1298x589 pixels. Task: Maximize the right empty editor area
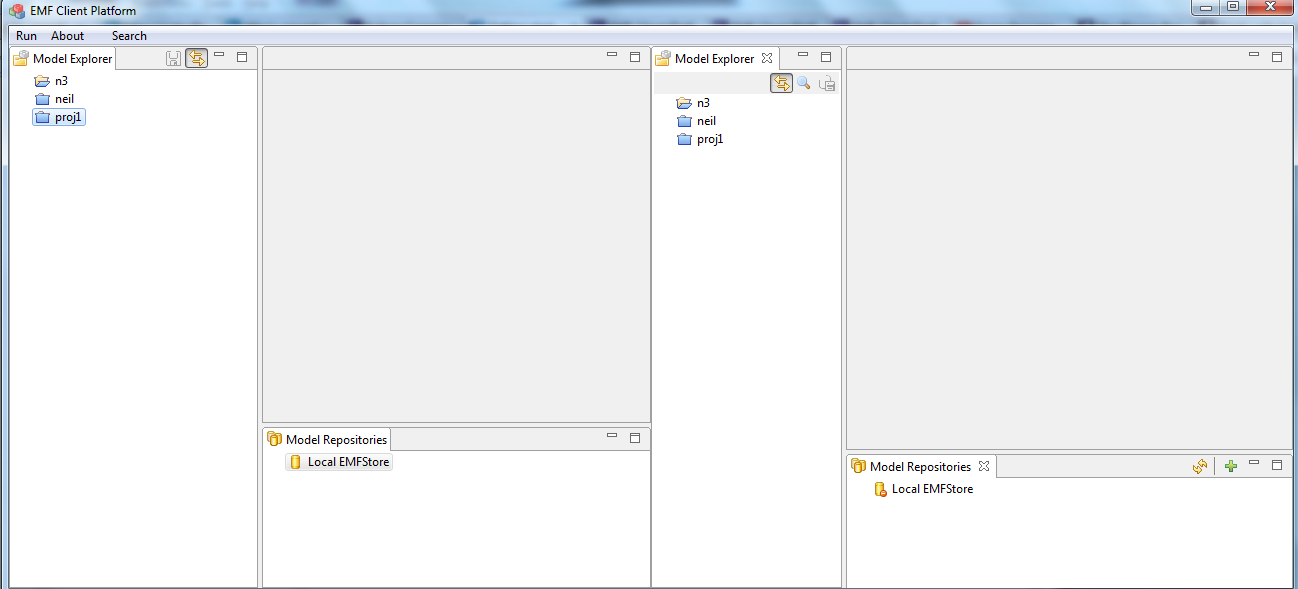[x=1277, y=57]
